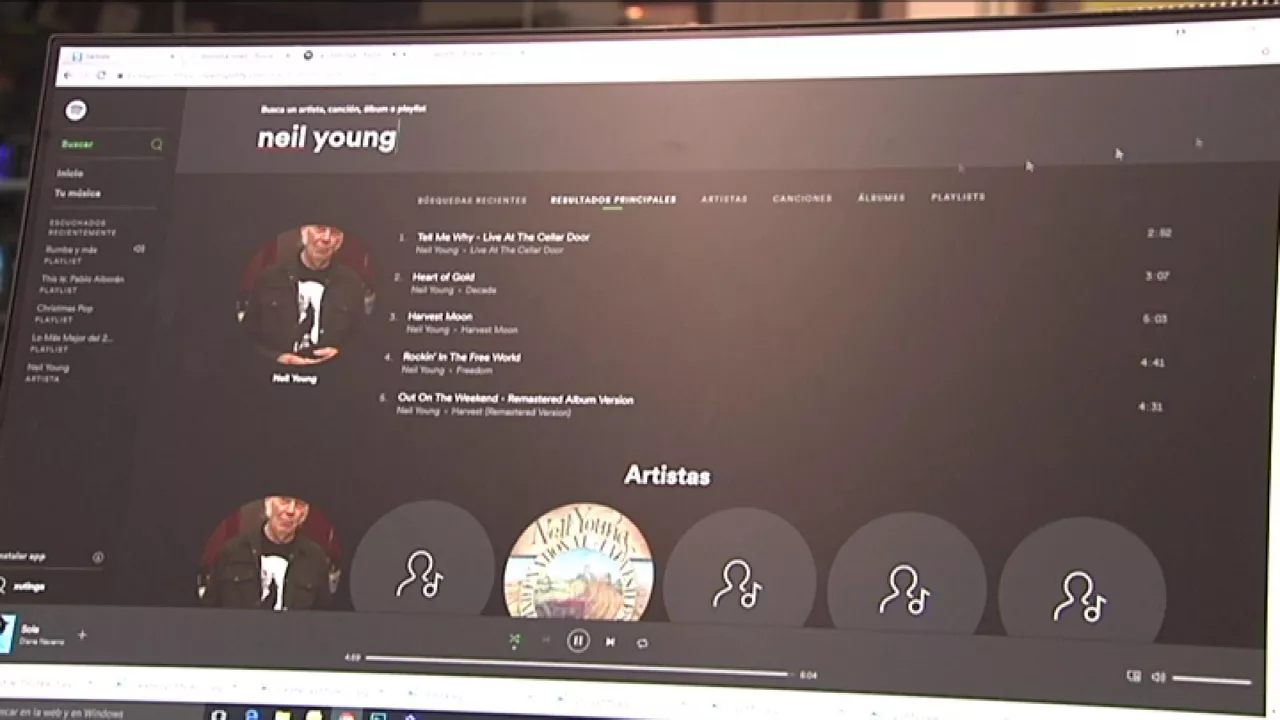The image size is (1280, 720).
Task: Adjust the volume slider bar
Action: (1211, 680)
